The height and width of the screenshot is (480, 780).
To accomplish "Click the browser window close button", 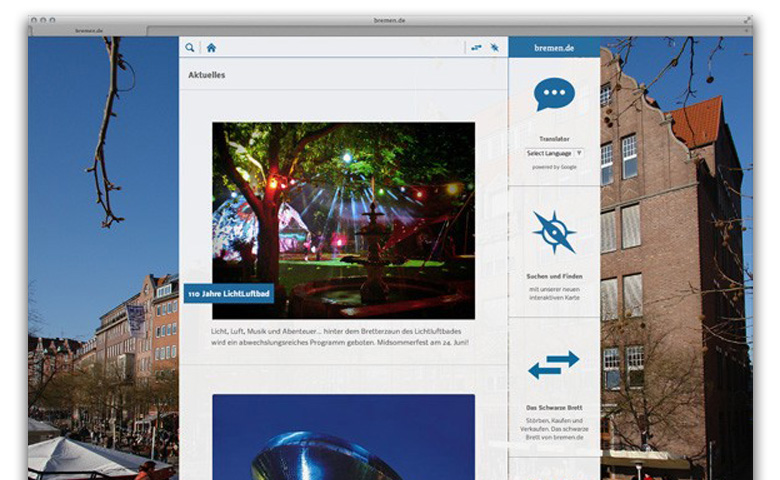I will [34, 20].
